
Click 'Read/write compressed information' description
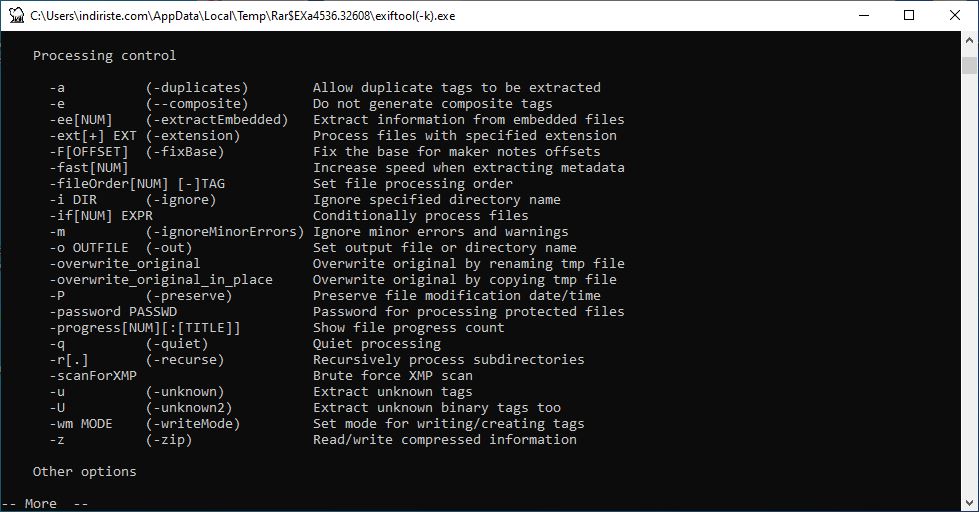[x=445, y=440]
